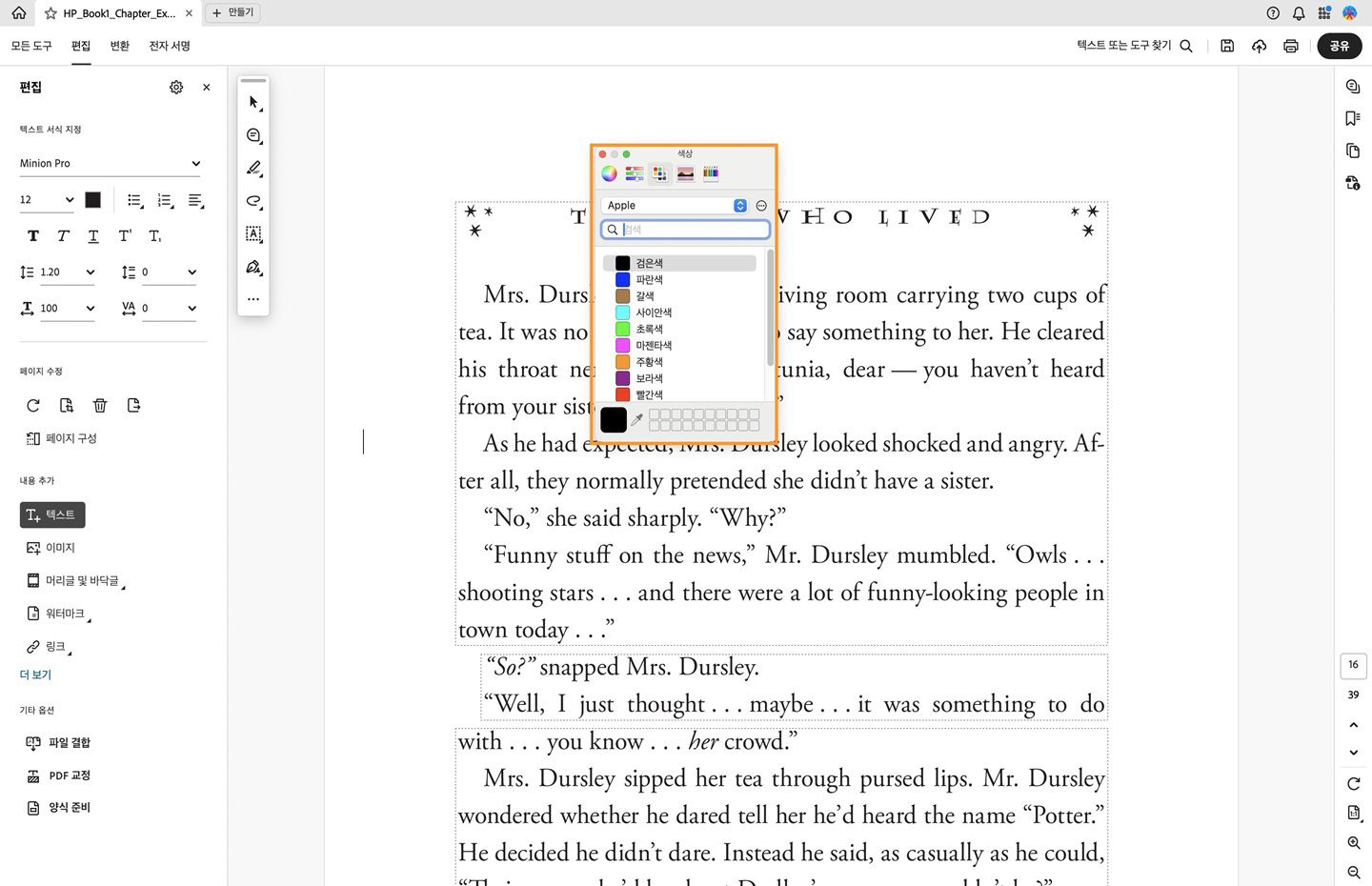Screen dimensions: 1372x886
Task: Toggle italic text formatting
Action: pos(63,236)
